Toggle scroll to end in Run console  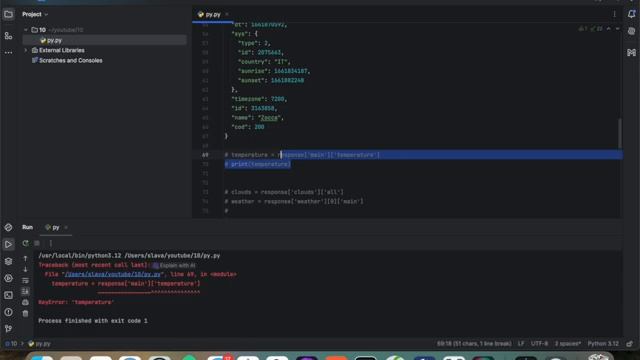(25, 291)
